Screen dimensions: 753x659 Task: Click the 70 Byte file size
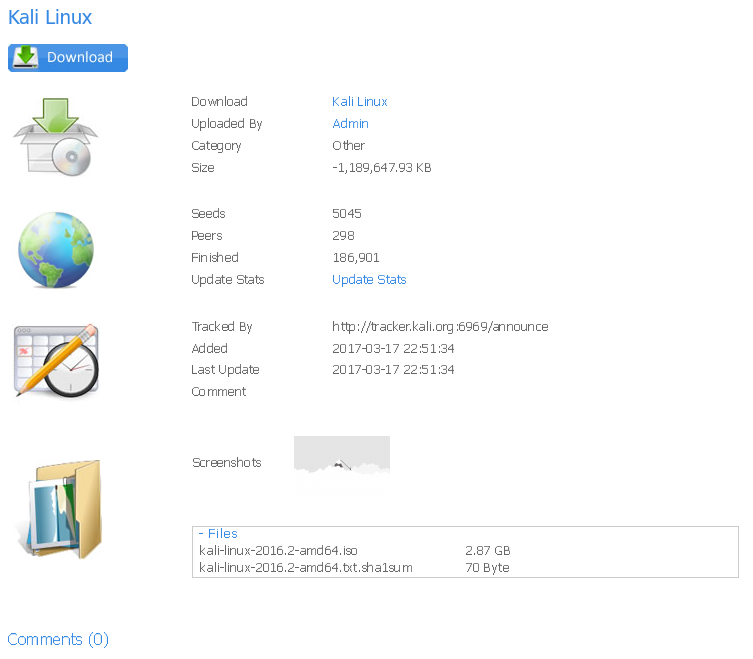coord(487,568)
